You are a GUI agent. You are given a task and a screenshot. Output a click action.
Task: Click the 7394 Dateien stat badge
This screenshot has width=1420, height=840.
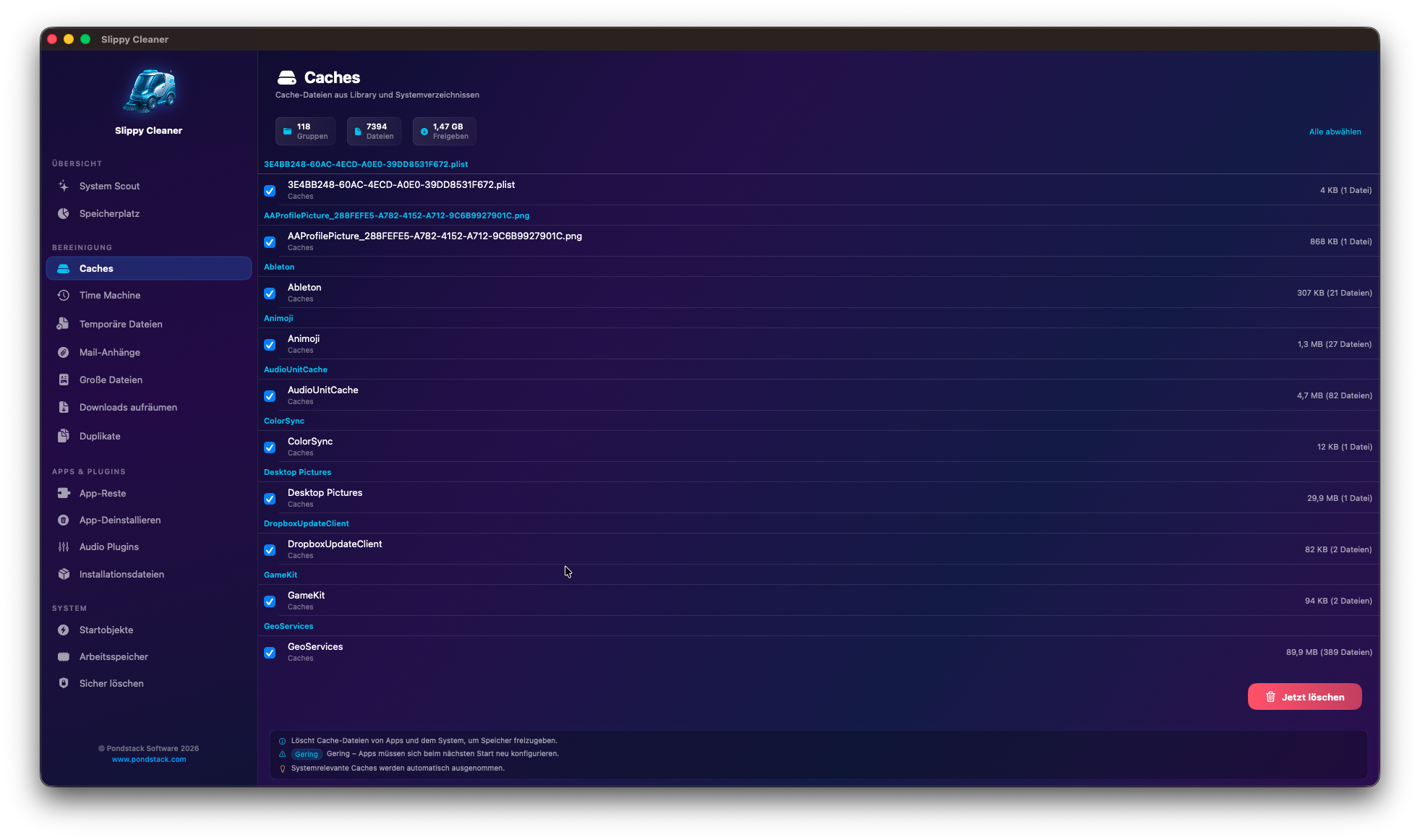pos(374,132)
